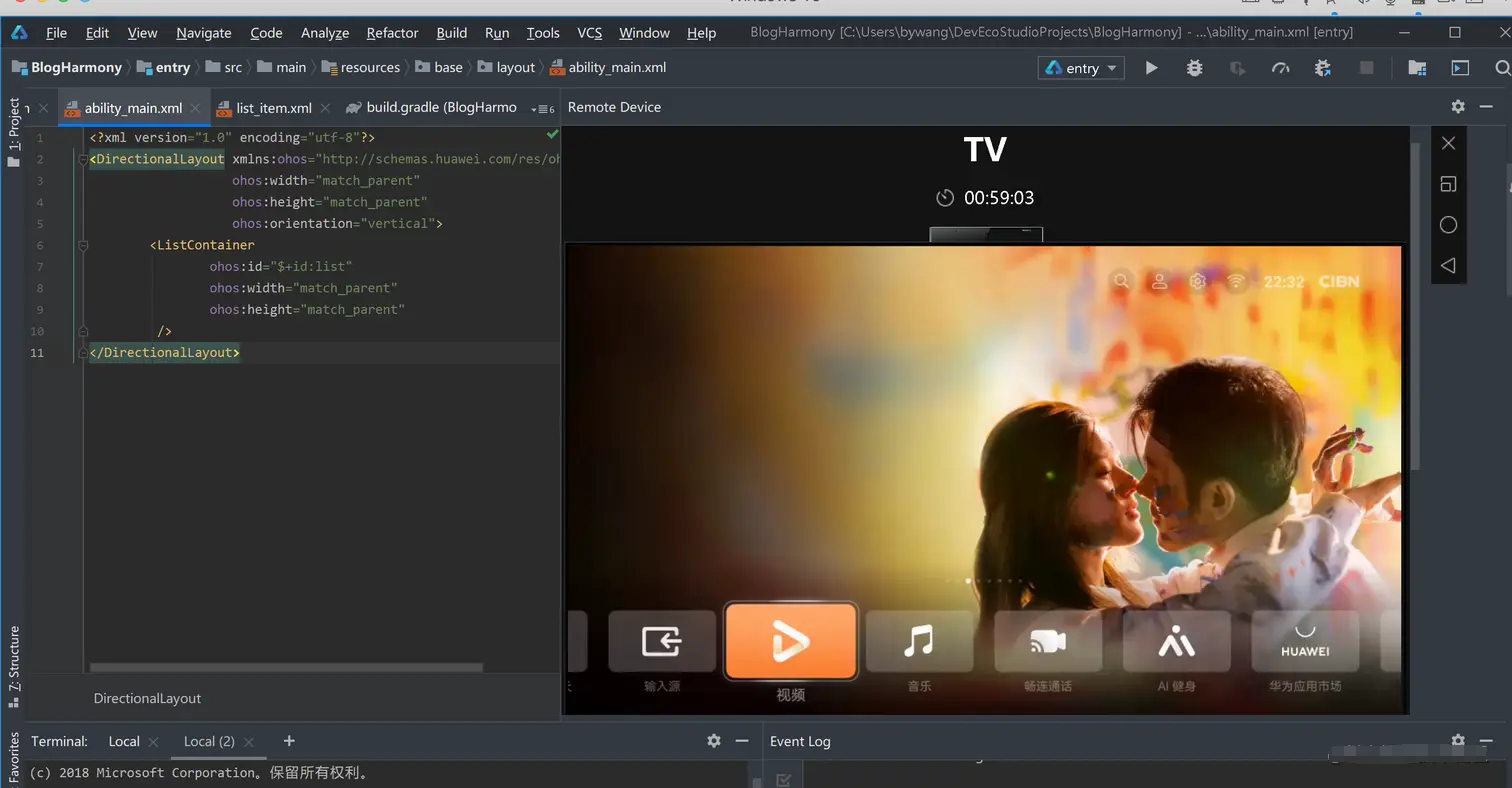
Task: Open the Favorites tool window
Action: coord(13,758)
